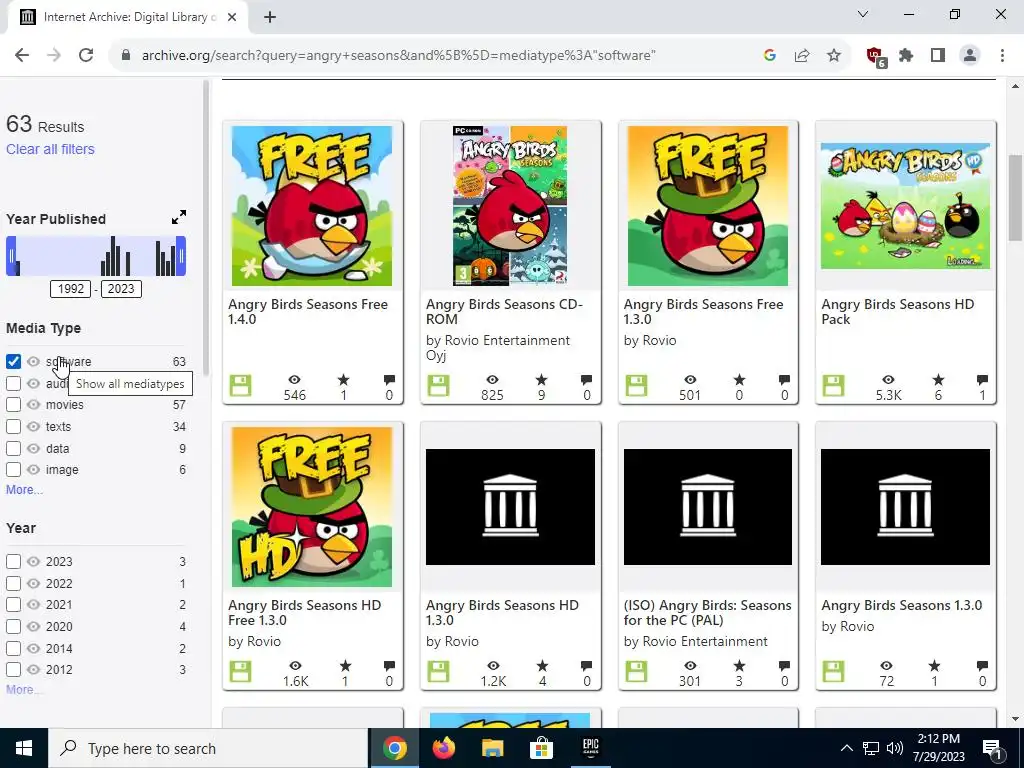
Task: Expand the Year Published histogram
Action: tap(179, 217)
